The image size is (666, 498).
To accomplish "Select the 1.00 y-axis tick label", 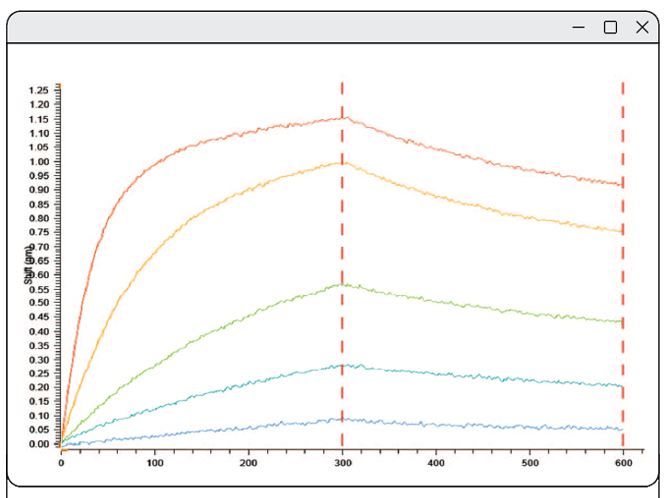I will click(39, 161).
